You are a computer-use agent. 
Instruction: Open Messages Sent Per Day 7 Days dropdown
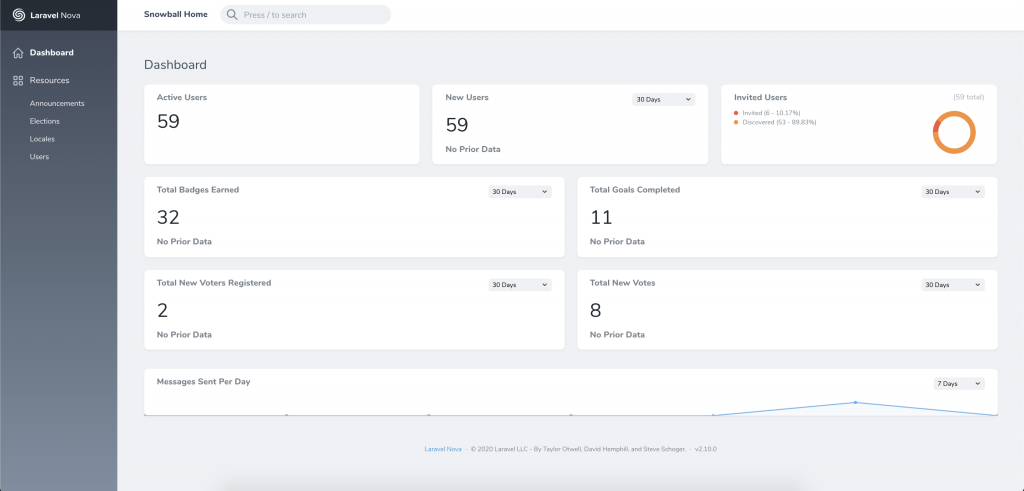click(x=959, y=384)
